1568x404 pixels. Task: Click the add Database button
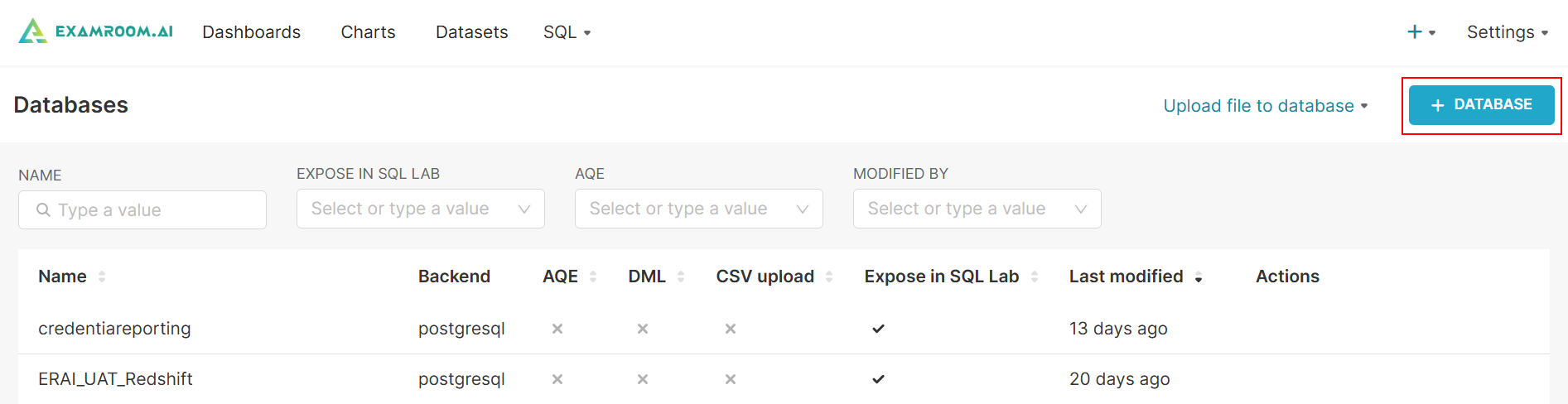pos(1481,105)
